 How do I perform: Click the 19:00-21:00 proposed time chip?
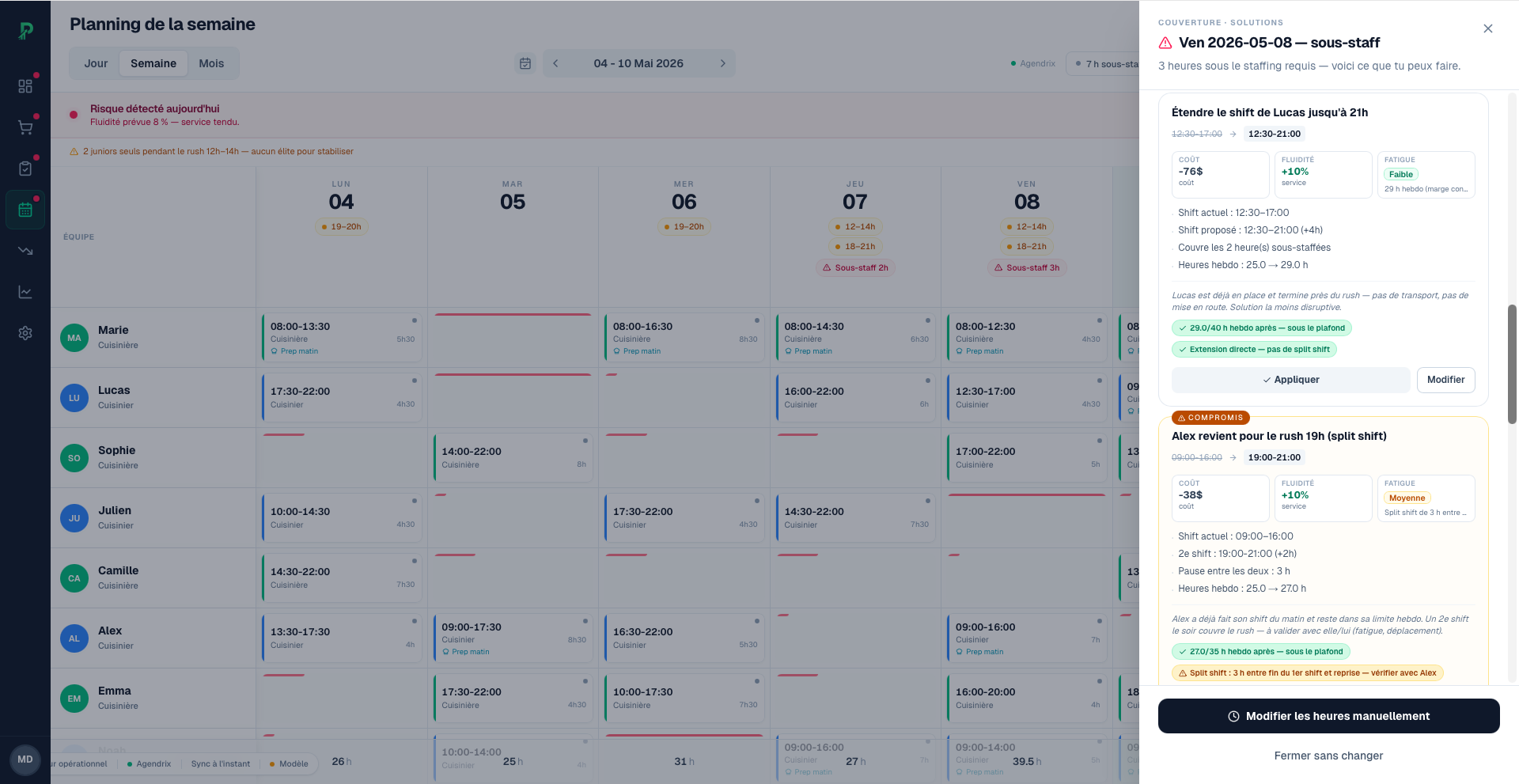point(1274,457)
